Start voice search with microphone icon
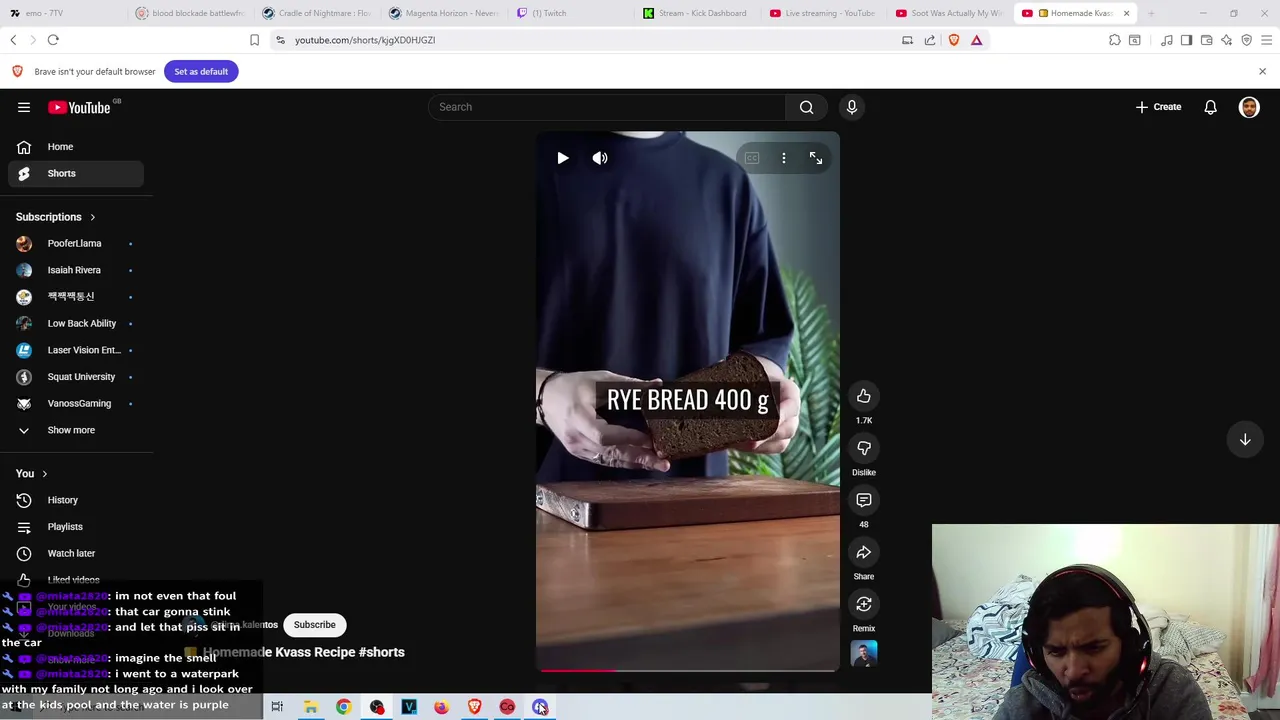The width and height of the screenshot is (1280, 720). (852, 107)
